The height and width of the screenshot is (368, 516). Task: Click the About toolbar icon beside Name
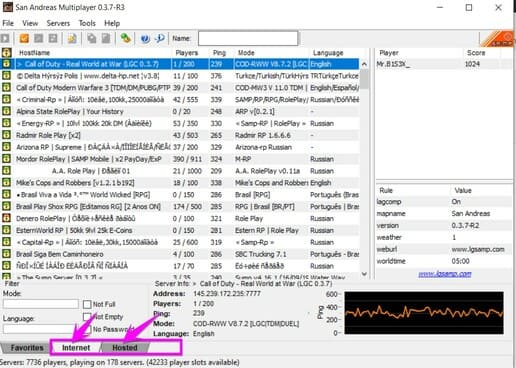pos(159,39)
